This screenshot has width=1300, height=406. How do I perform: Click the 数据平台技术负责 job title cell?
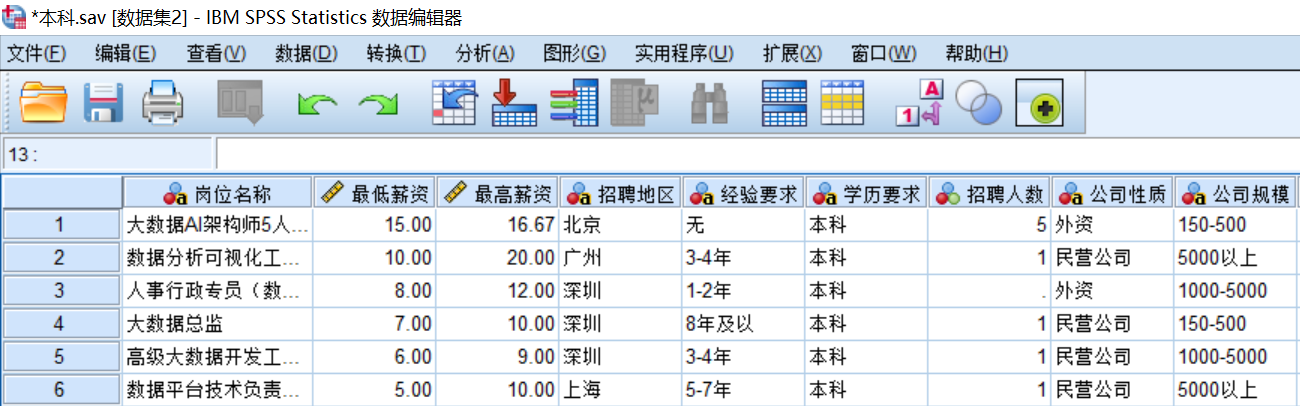point(217,390)
